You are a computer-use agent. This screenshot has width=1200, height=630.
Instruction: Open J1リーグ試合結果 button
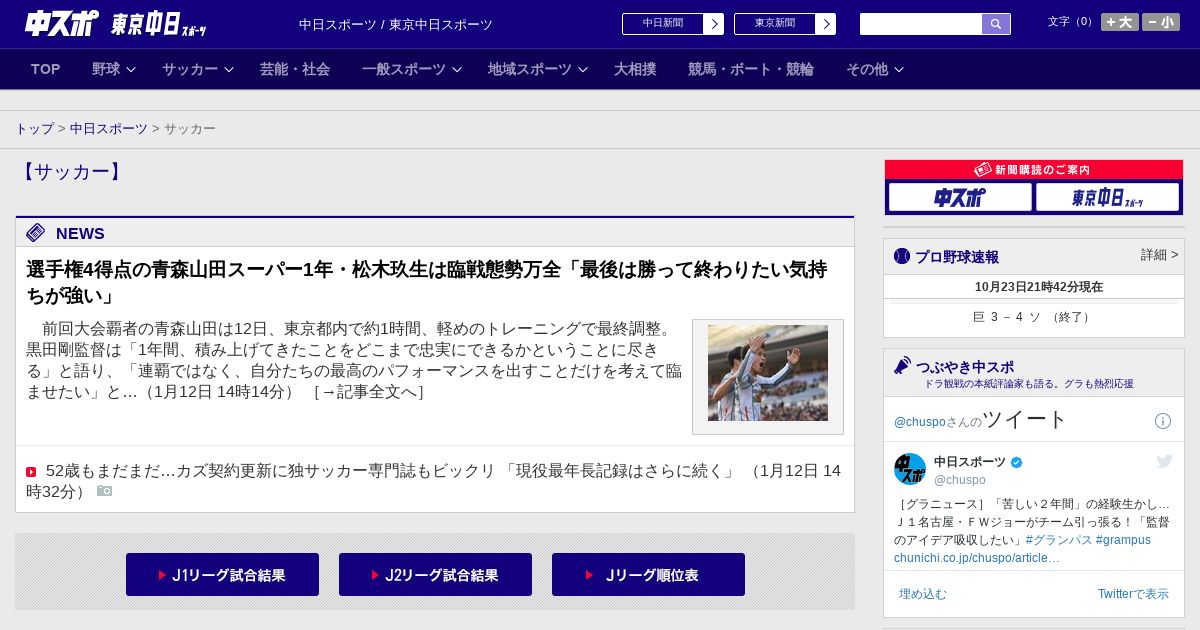pos(222,575)
